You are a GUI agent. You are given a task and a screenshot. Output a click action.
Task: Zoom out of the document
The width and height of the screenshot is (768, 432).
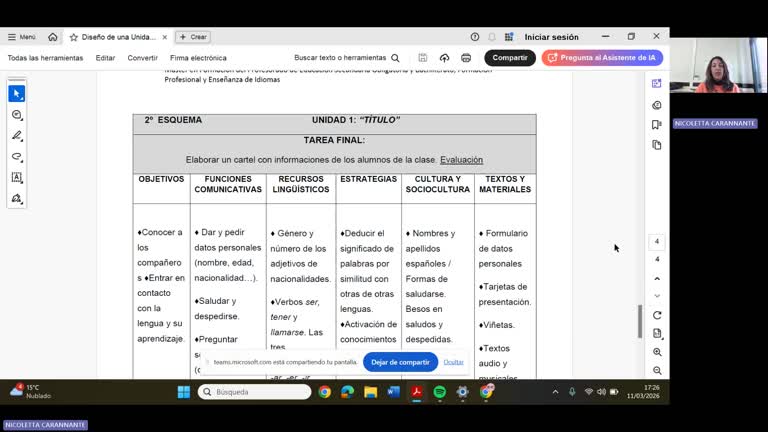coord(657,371)
